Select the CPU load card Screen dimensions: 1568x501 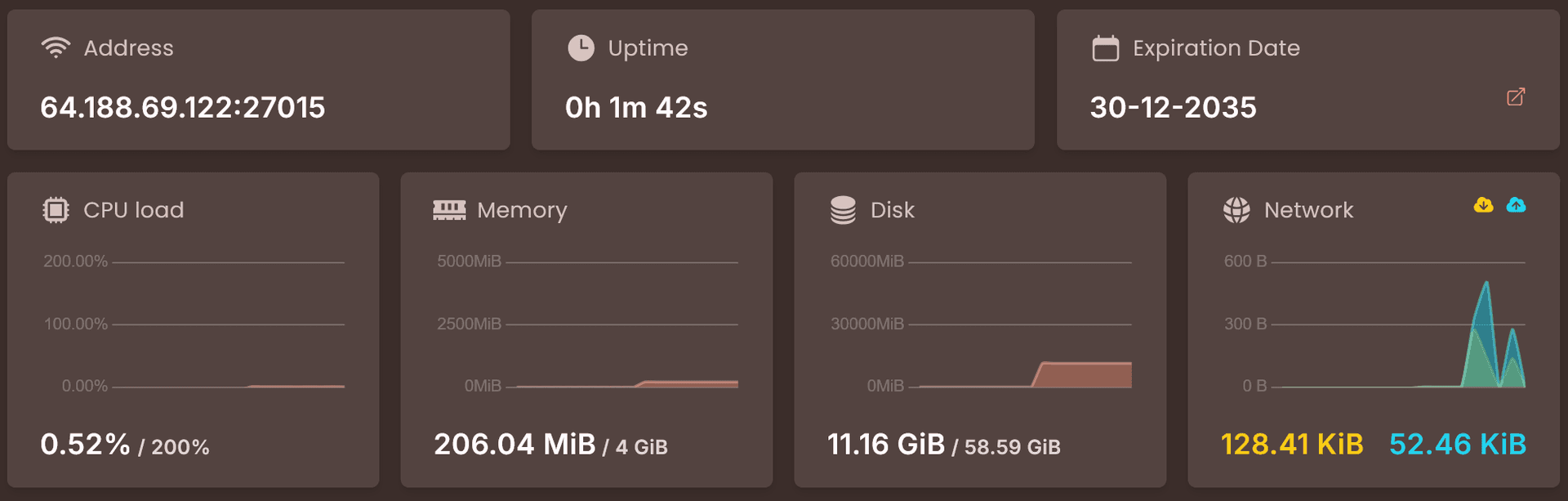(x=194, y=327)
